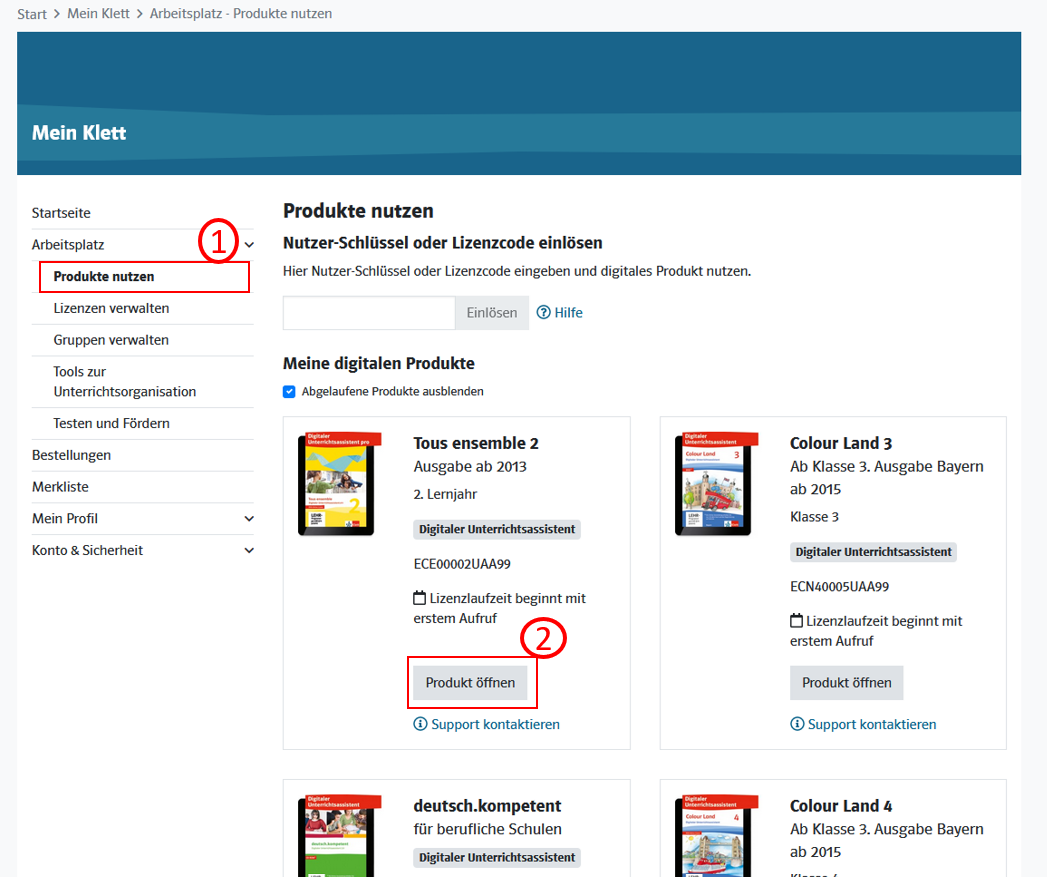Click the license code input field
The width and height of the screenshot is (1047, 877).
click(x=369, y=313)
